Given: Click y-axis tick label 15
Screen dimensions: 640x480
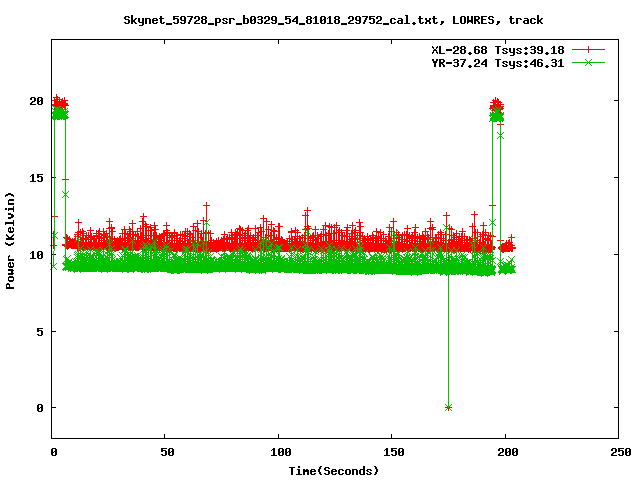Looking at the screenshot, I should (36, 178).
